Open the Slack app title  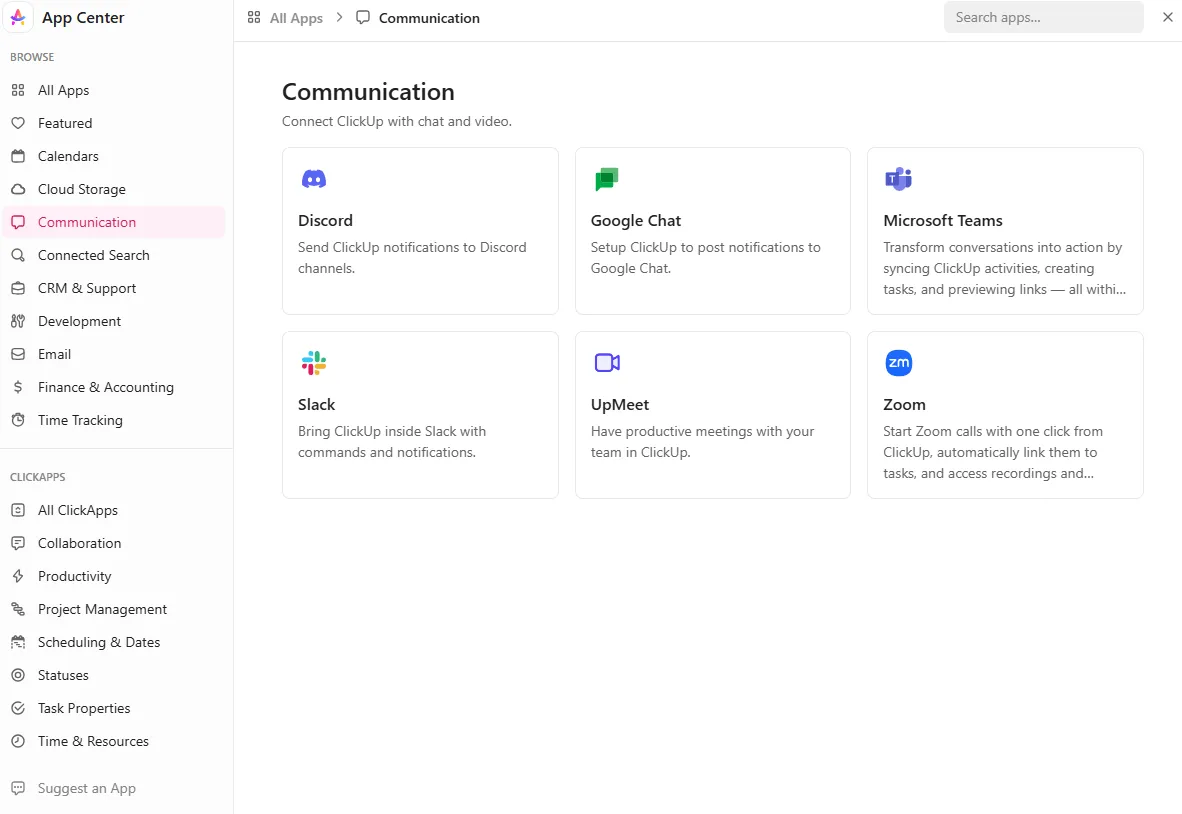coord(316,405)
